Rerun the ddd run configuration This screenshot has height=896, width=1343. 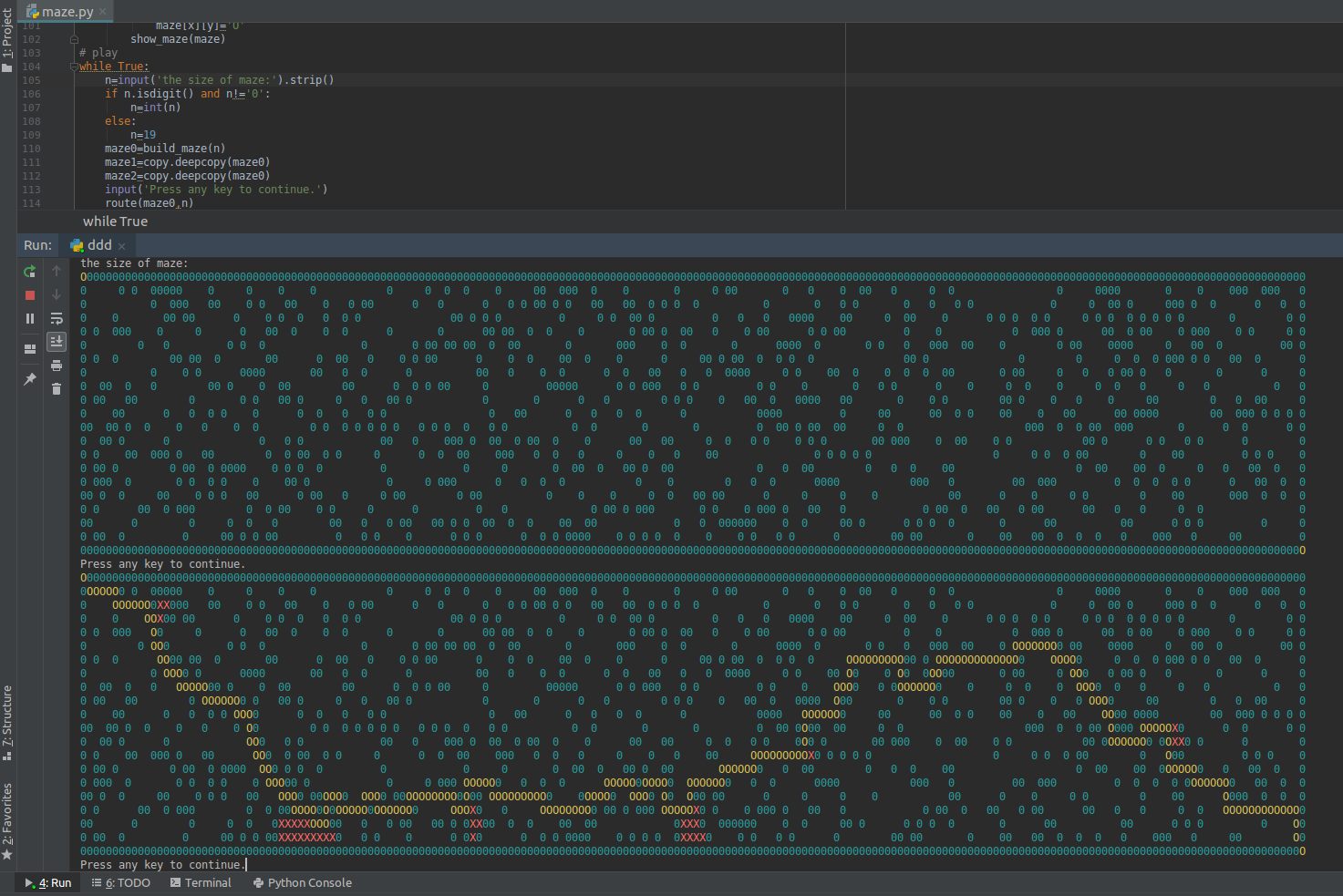point(30,271)
